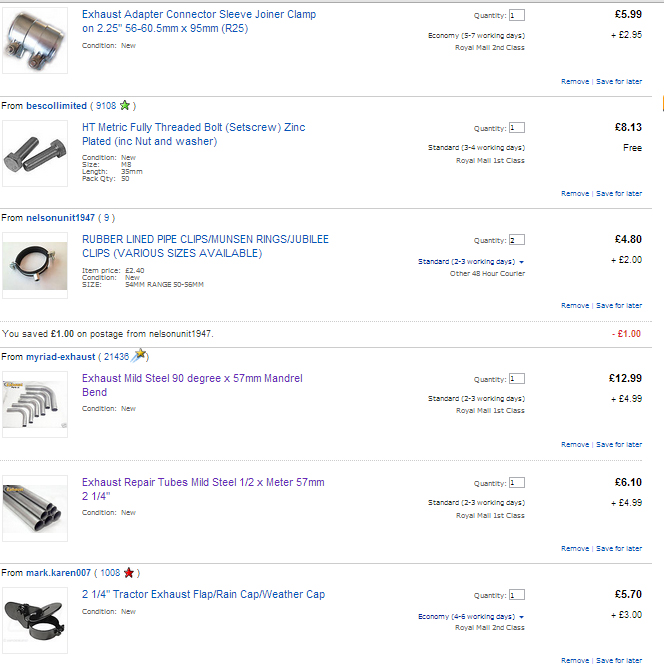Open the exhaust adapter sleeve clamp thumbnail

[x=35, y=40]
